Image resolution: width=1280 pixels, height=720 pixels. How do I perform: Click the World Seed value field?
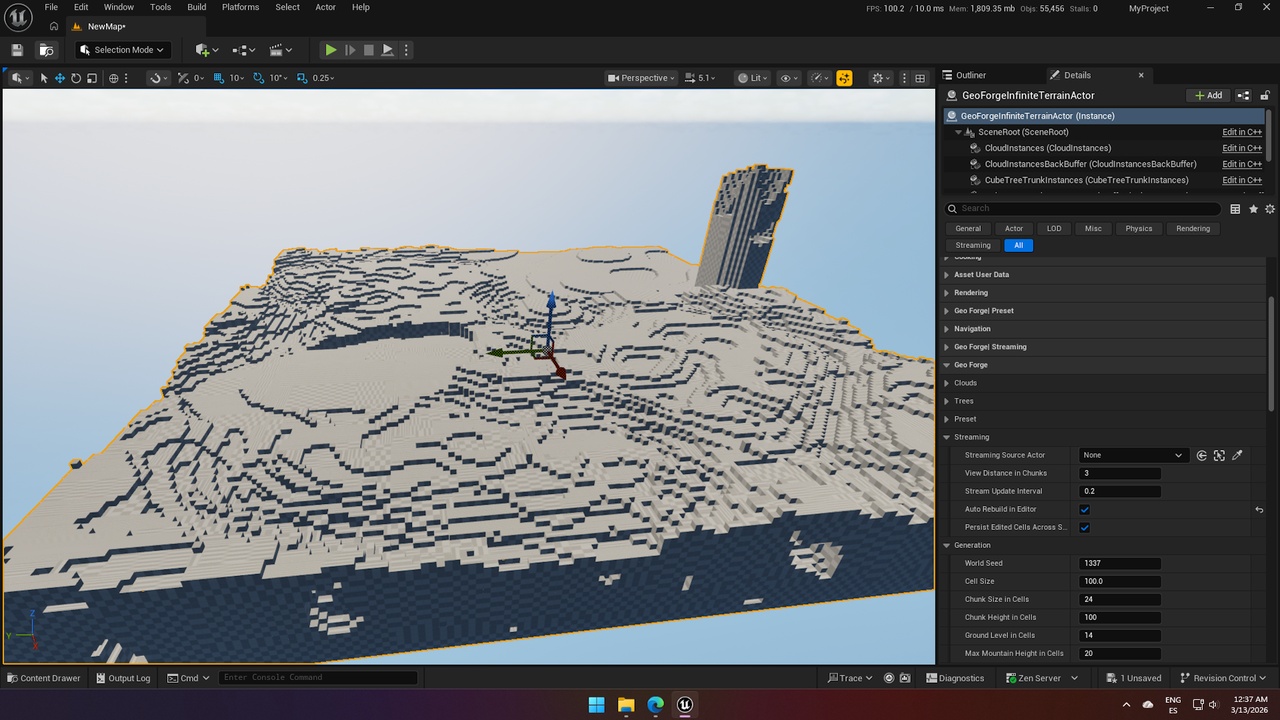point(1120,563)
